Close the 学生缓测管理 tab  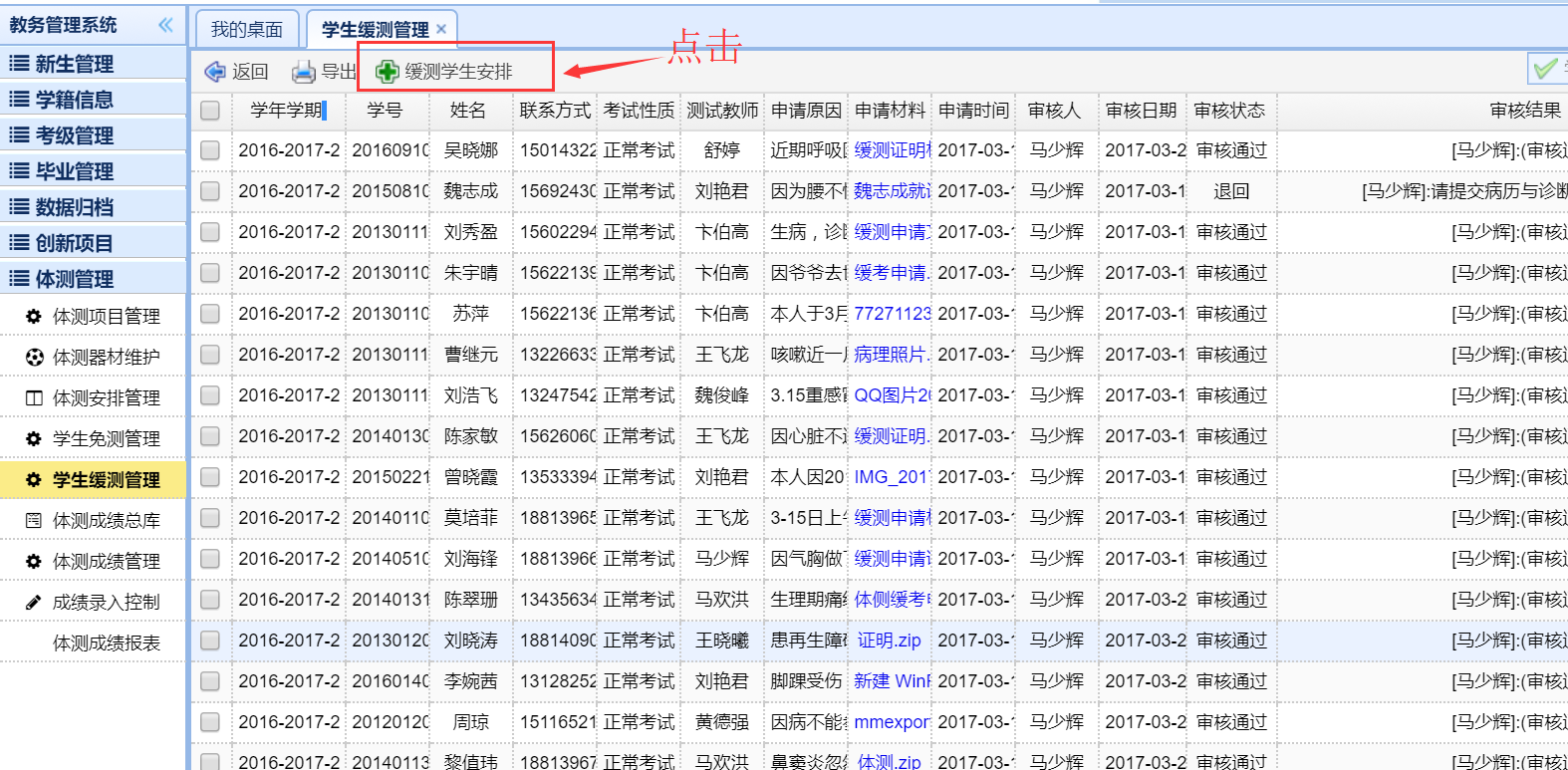coord(441,30)
